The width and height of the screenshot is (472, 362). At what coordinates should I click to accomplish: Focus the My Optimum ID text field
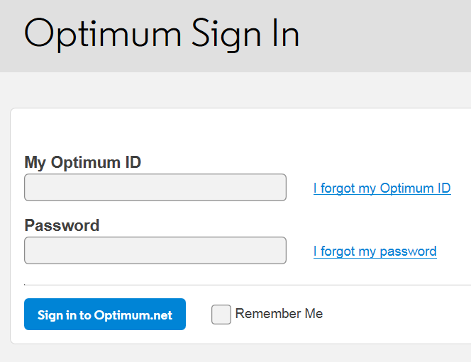point(155,187)
